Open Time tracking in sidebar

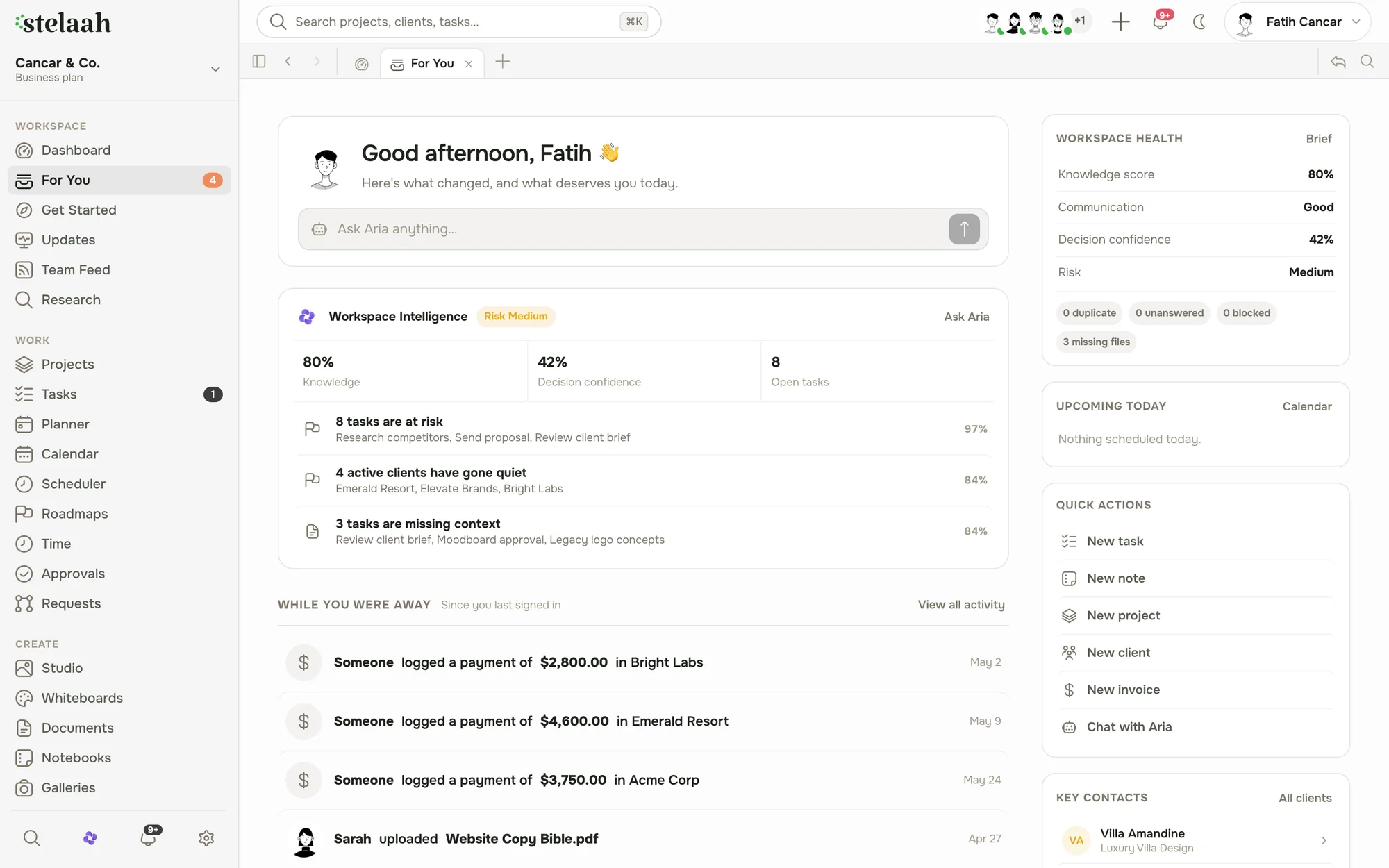pyautogui.click(x=119, y=544)
